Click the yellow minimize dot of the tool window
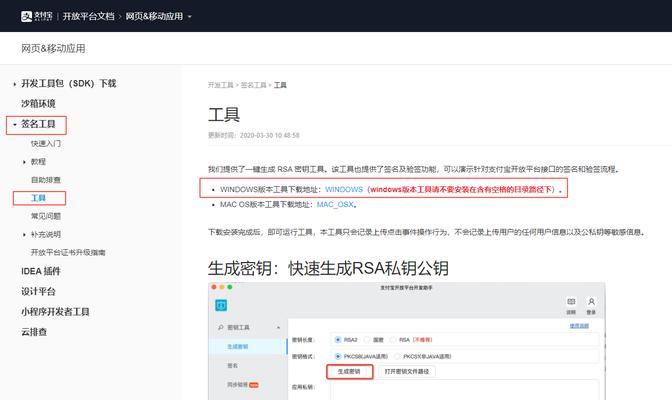The width and height of the screenshot is (672, 400). coord(222,287)
